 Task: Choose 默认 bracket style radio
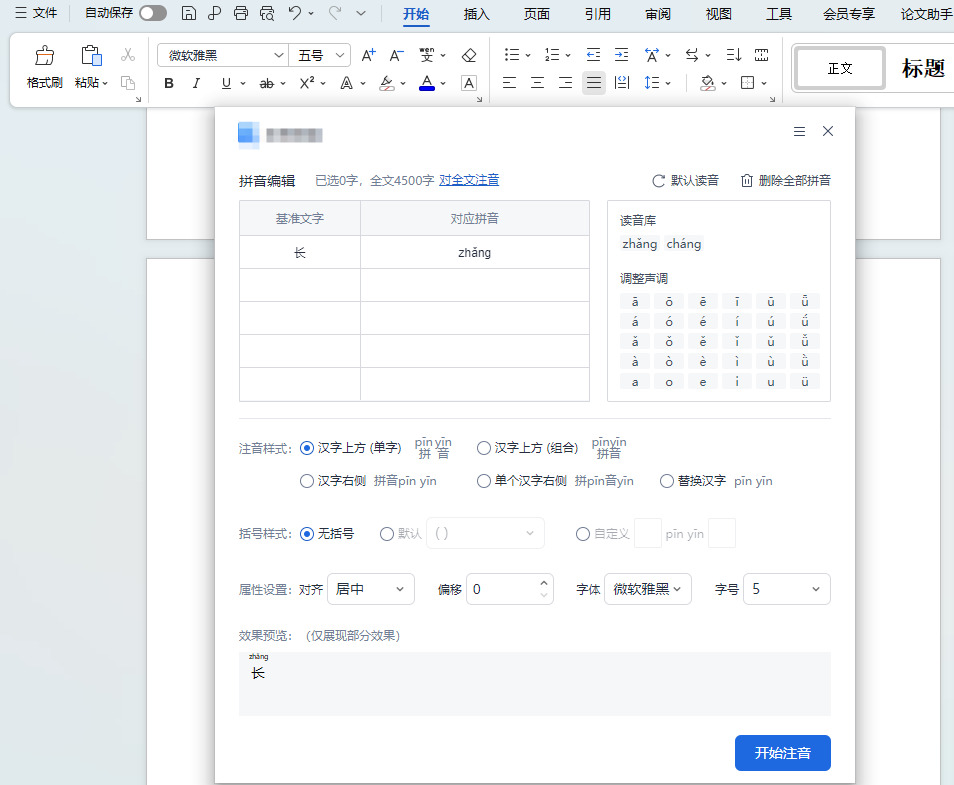click(386, 534)
